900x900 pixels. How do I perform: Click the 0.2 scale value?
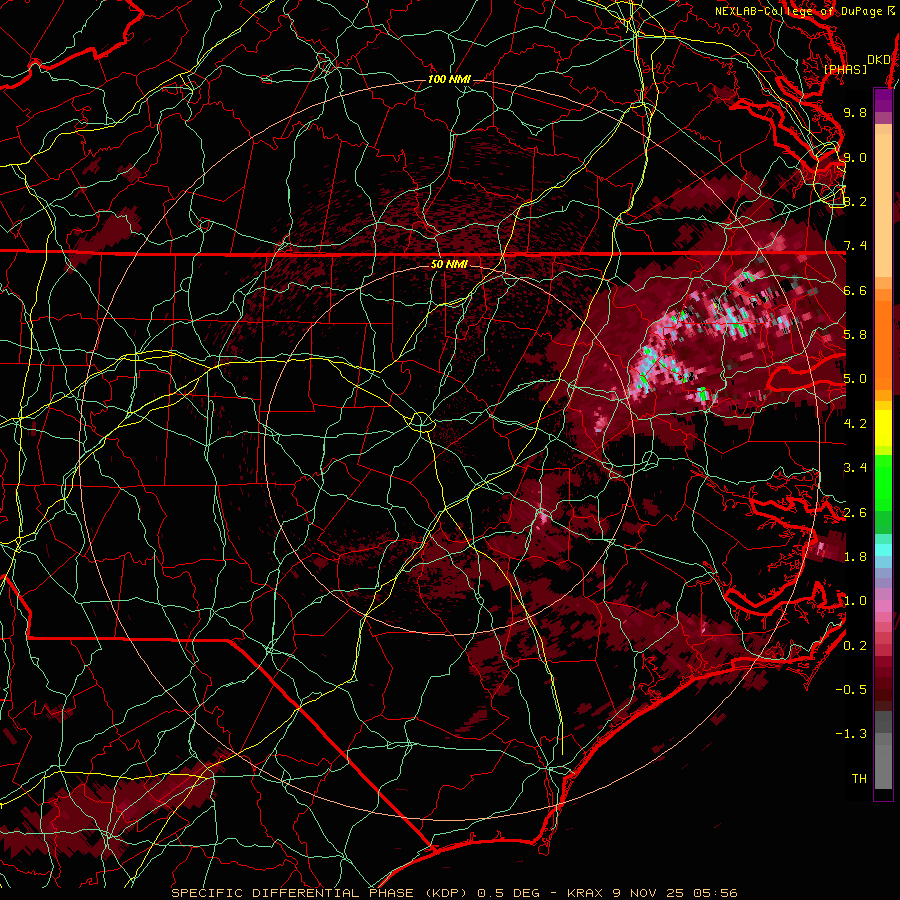pos(855,646)
